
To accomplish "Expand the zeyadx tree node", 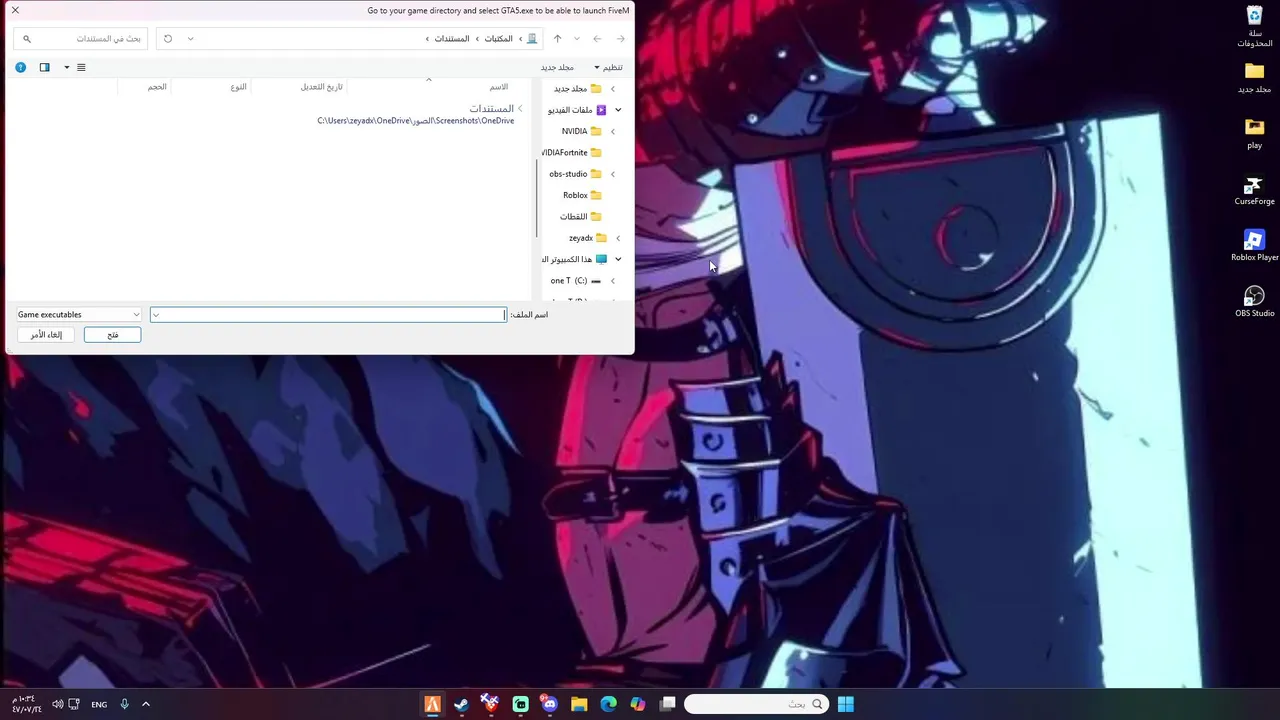I will point(618,238).
